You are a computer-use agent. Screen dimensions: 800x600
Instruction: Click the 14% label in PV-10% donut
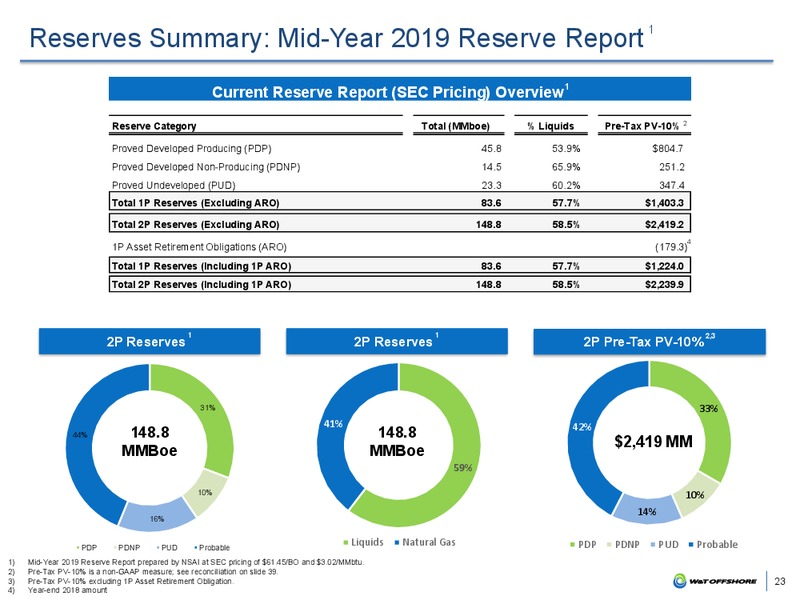coord(647,512)
